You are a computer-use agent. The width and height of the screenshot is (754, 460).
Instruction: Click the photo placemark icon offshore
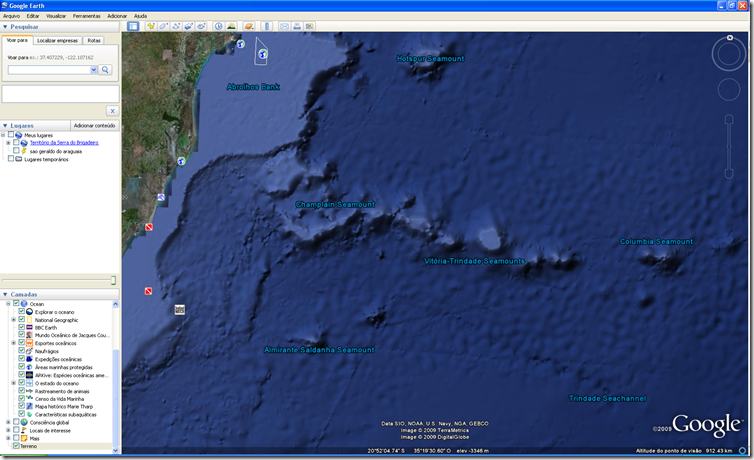pos(179,310)
